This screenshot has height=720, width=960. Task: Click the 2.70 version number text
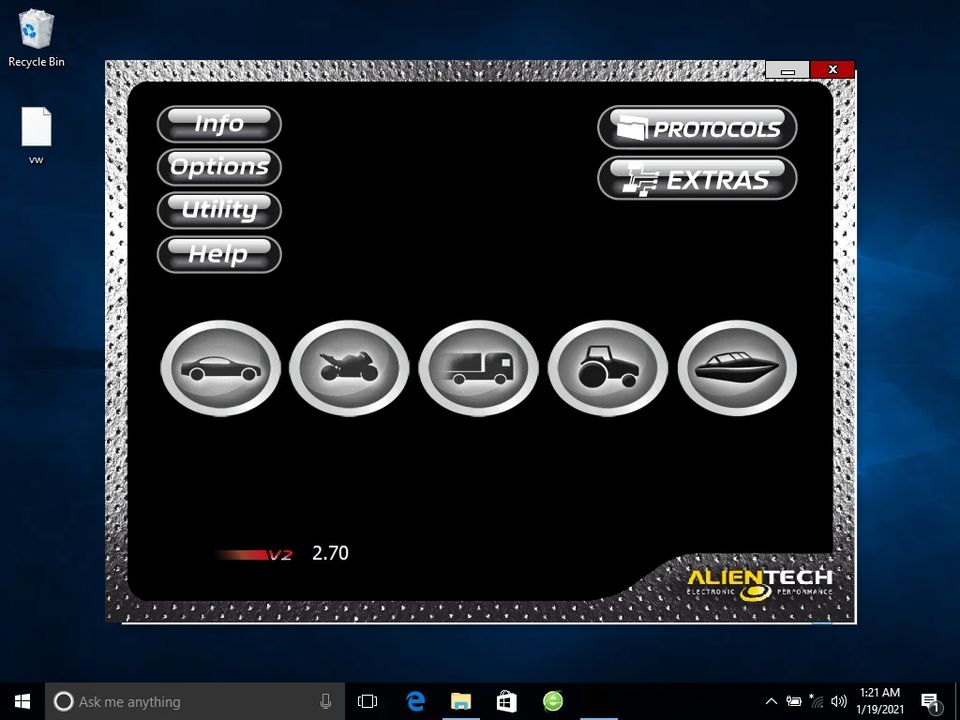331,553
